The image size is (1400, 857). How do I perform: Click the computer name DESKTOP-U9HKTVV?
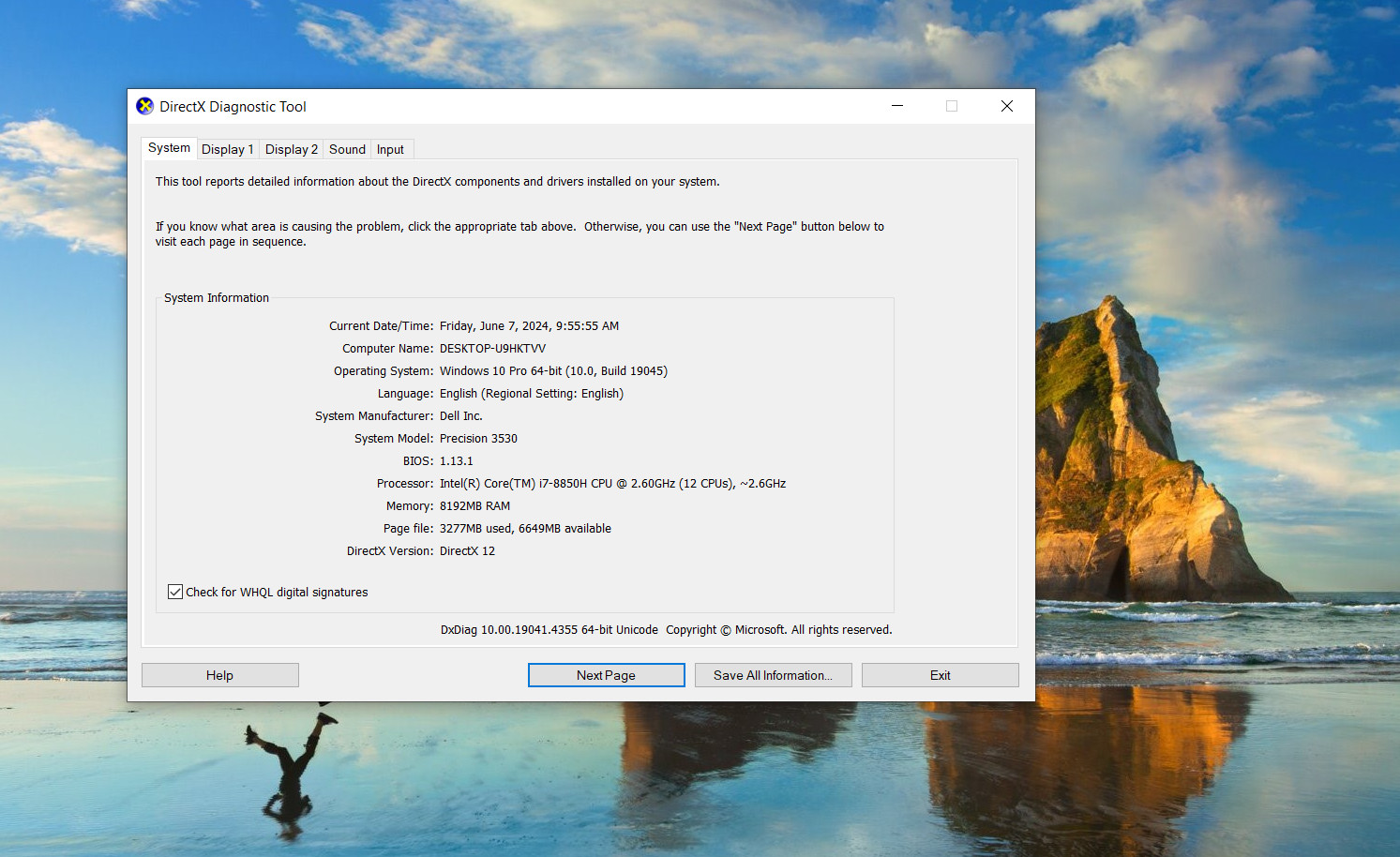click(492, 349)
